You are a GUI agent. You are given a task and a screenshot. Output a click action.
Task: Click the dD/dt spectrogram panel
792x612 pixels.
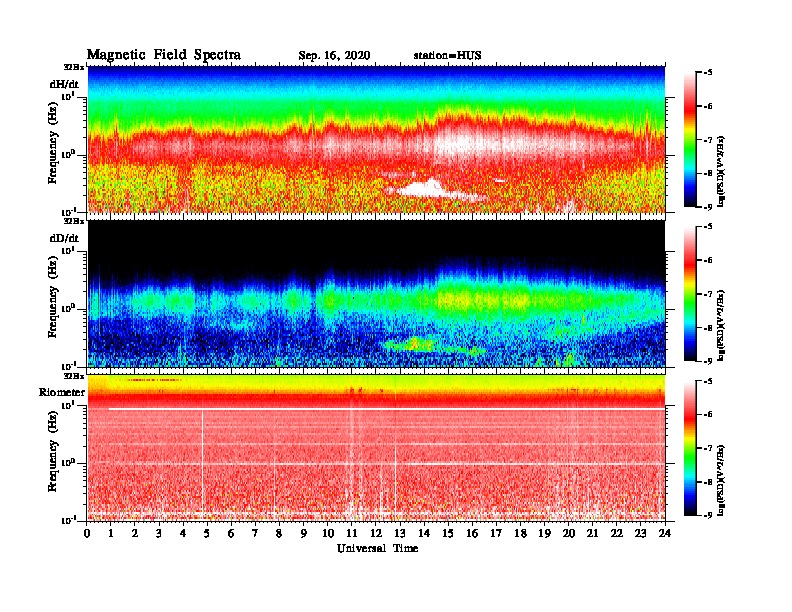click(x=376, y=293)
